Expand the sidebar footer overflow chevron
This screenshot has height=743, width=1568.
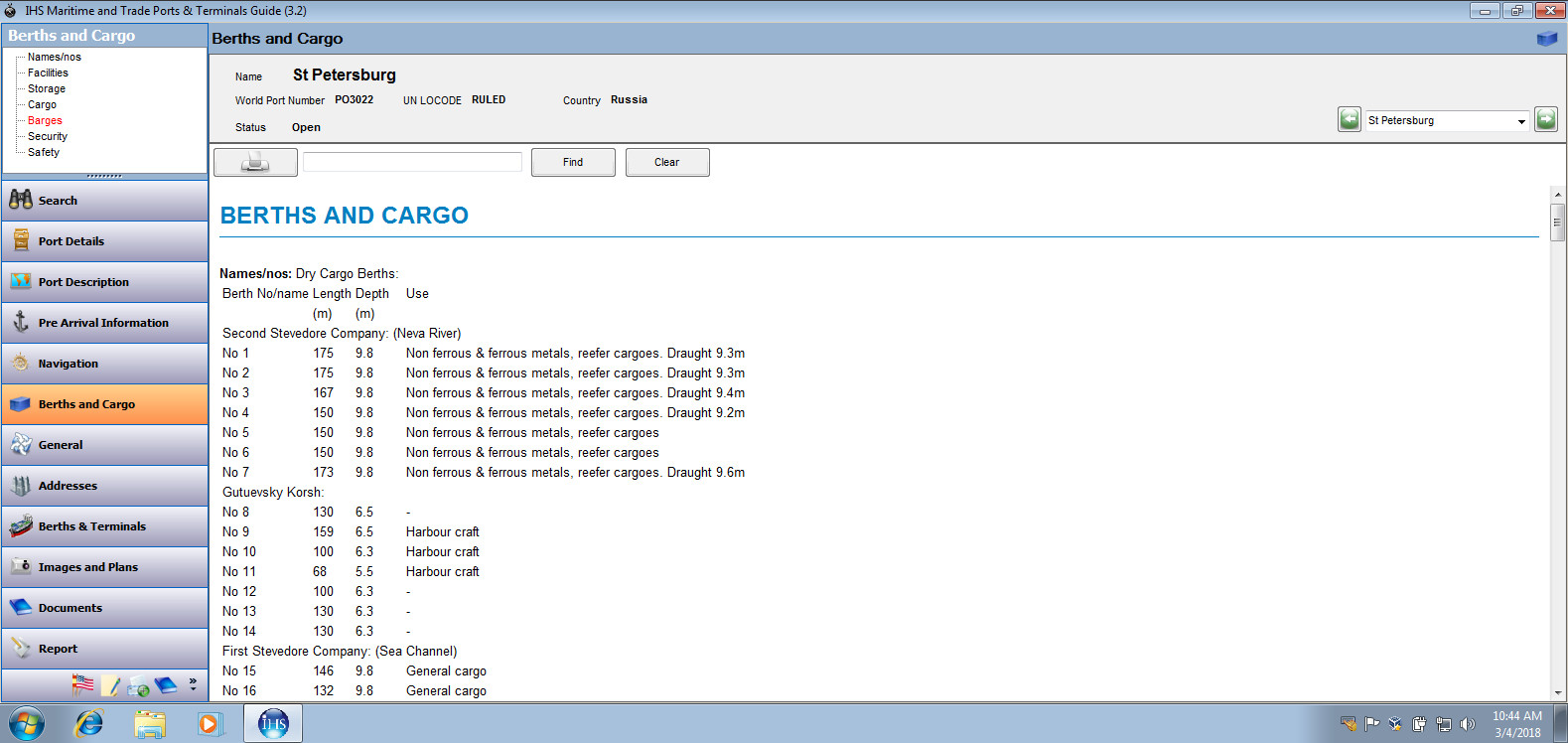click(x=193, y=683)
